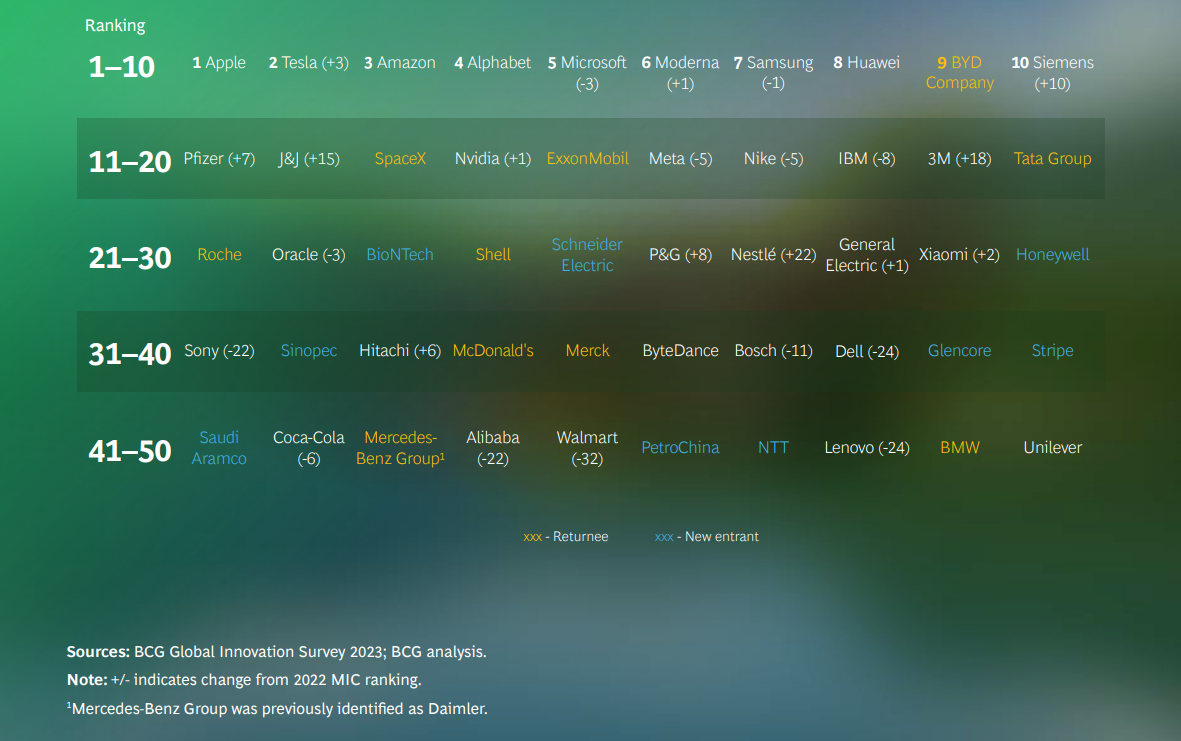Click the BYD Company returnee entry
1181x741 pixels.
[x=960, y=72]
